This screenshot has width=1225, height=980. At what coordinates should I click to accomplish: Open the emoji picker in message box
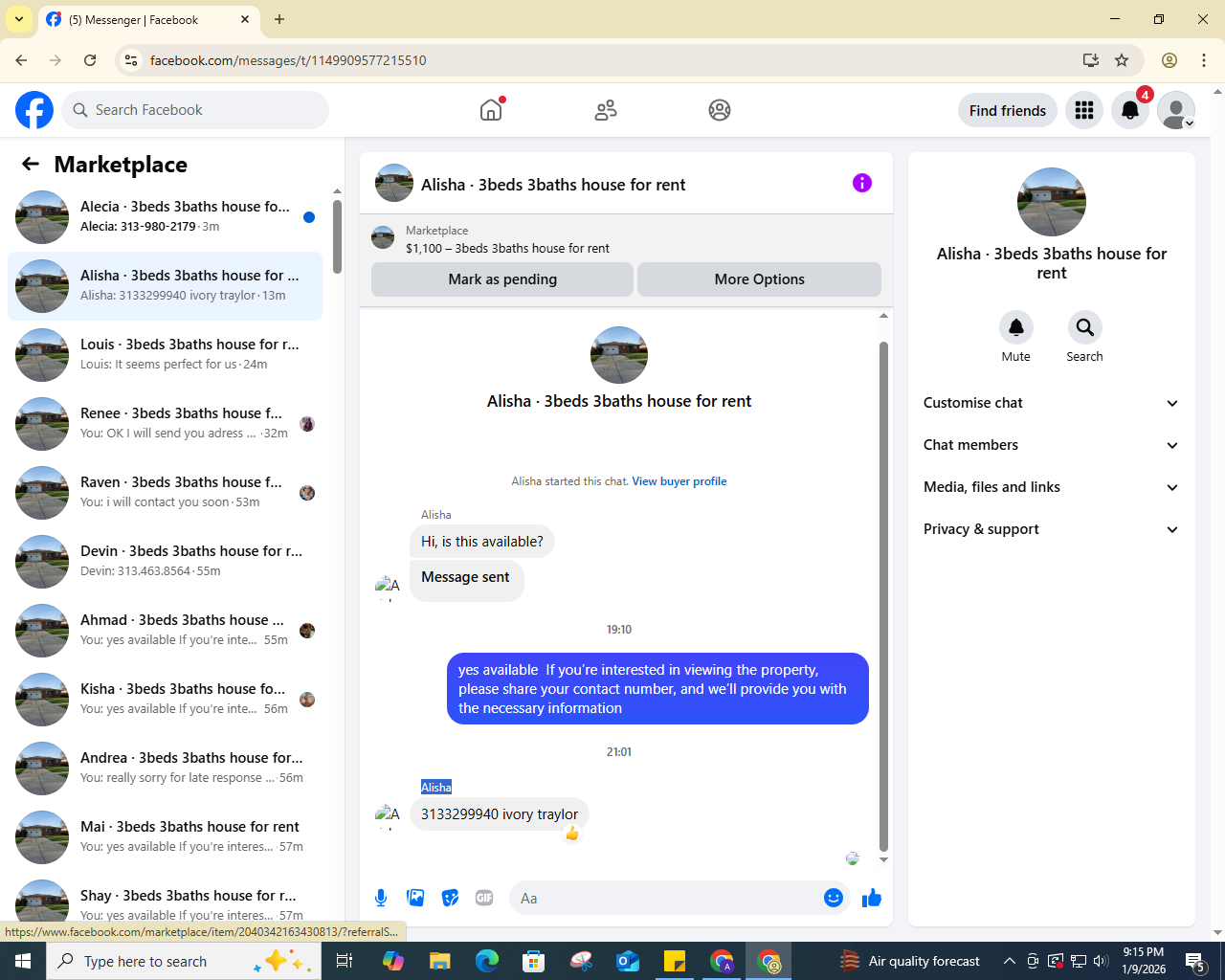tap(834, 898)
